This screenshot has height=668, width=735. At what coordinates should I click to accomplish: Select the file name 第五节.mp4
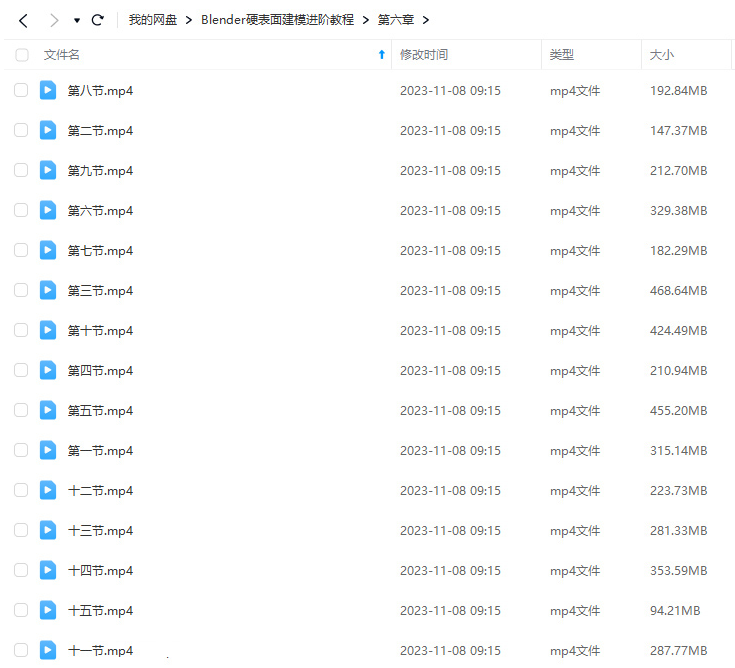[100, 411]
